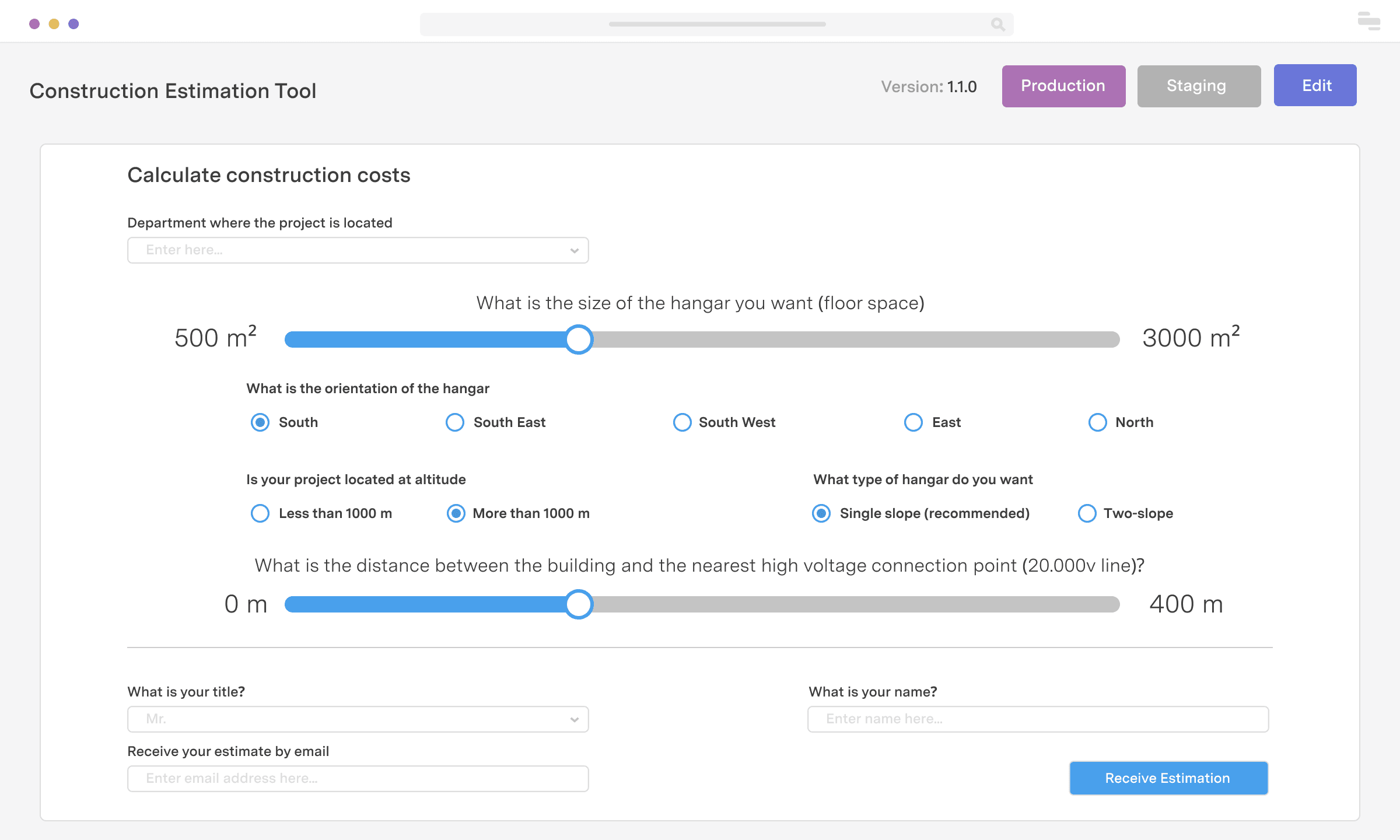Switch to the Staging environment
1400x840 pixels.
click(x=1198, y=86)
